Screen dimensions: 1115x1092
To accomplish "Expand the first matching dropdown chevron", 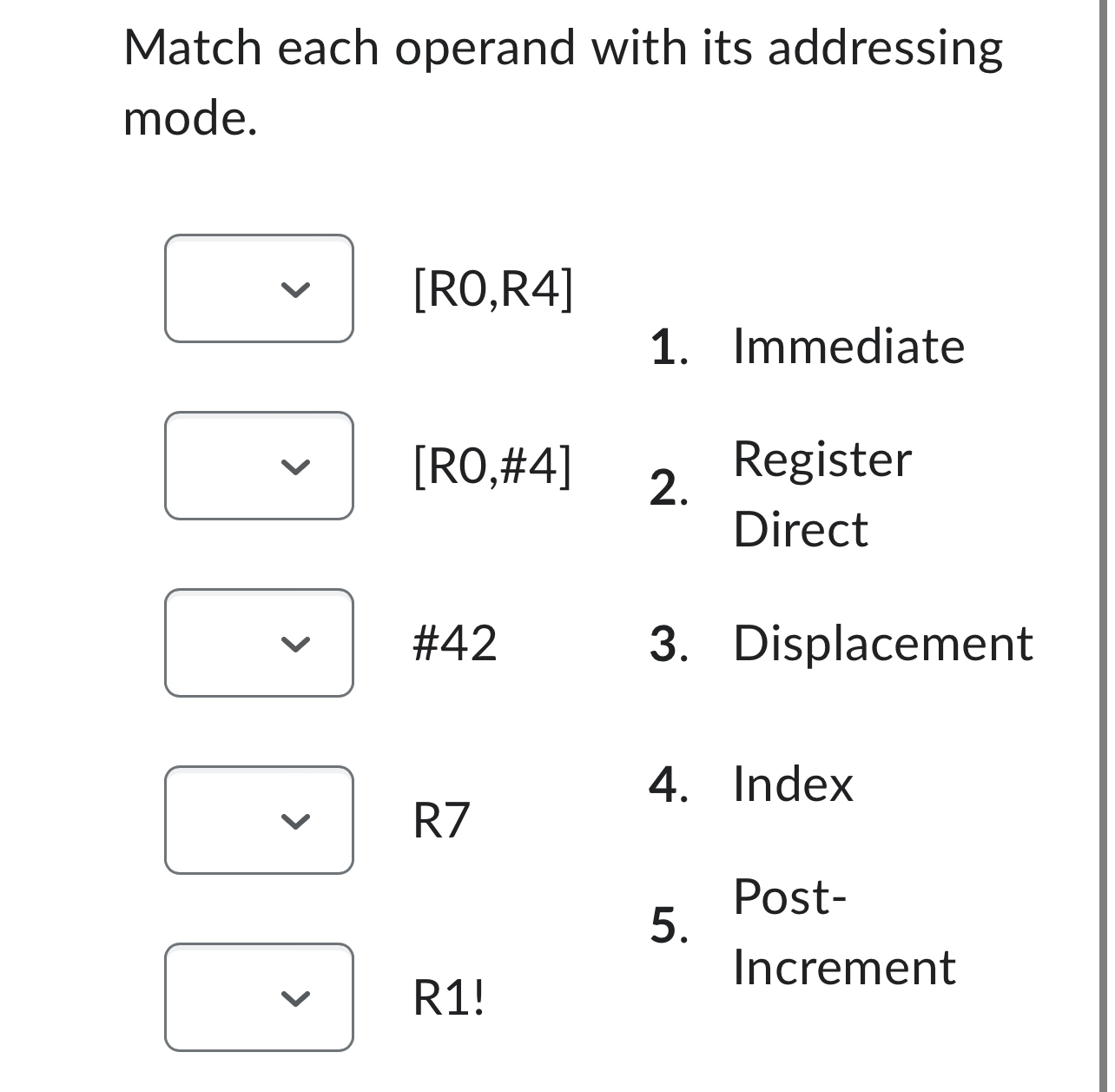I will [x=294, y=290].
